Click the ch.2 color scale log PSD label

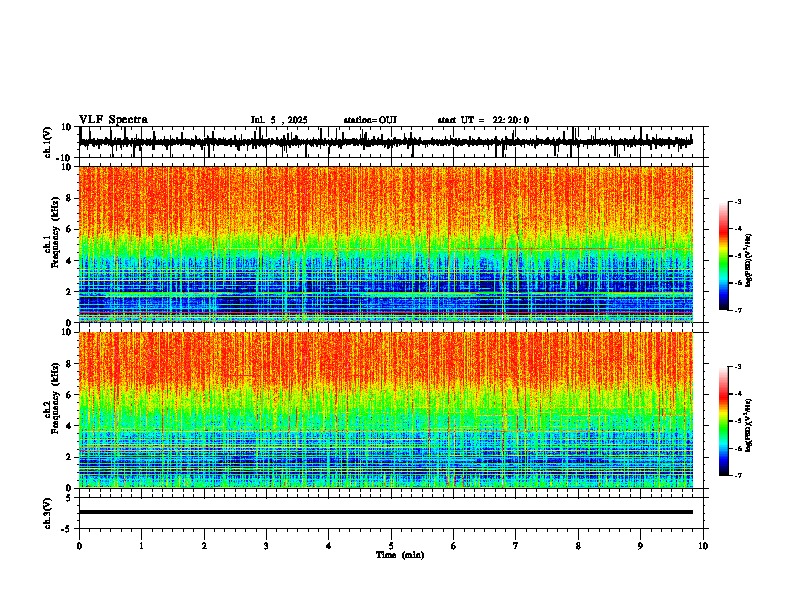tap(749, 426)
